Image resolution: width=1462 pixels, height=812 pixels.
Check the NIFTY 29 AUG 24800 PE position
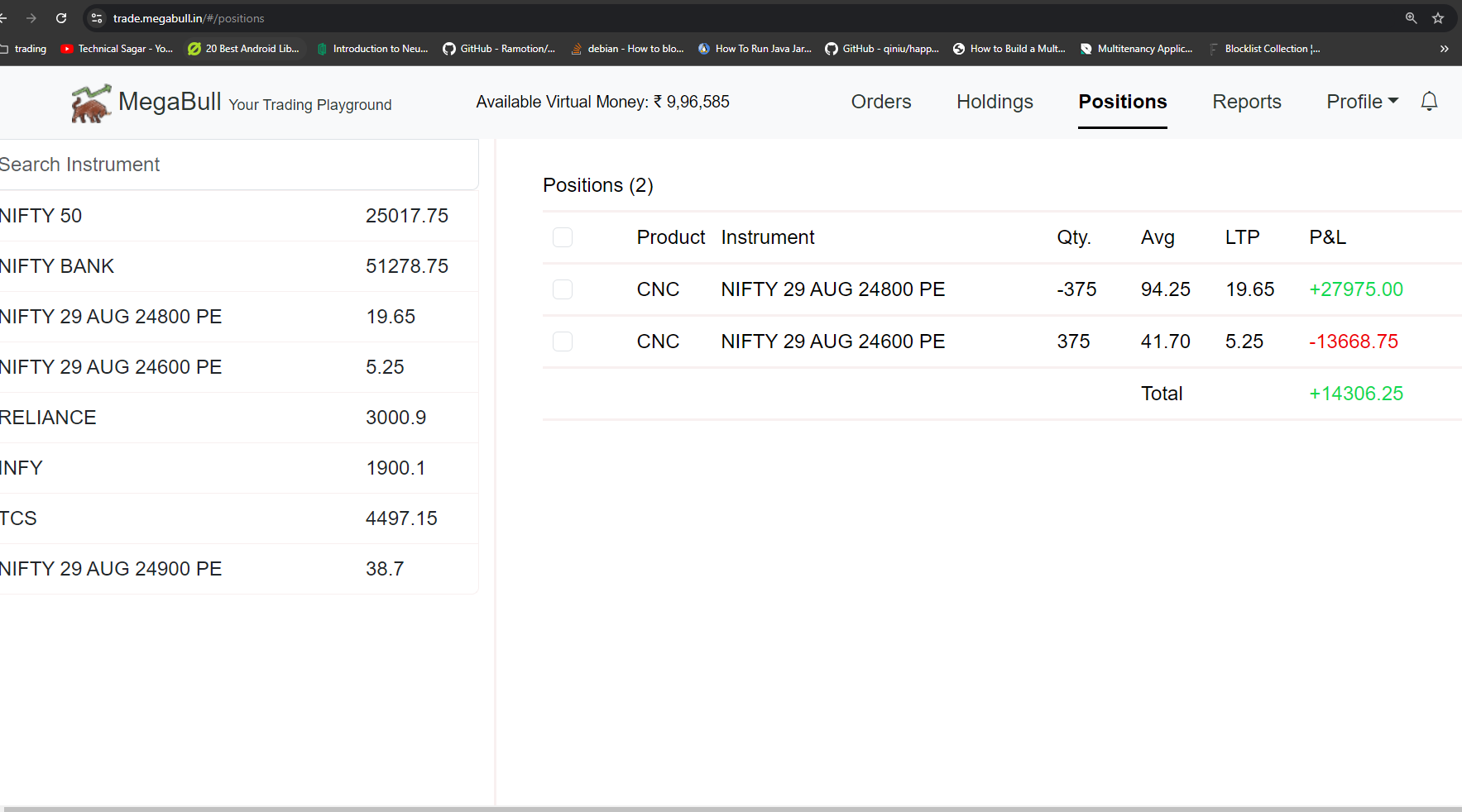tap(563, 289)
